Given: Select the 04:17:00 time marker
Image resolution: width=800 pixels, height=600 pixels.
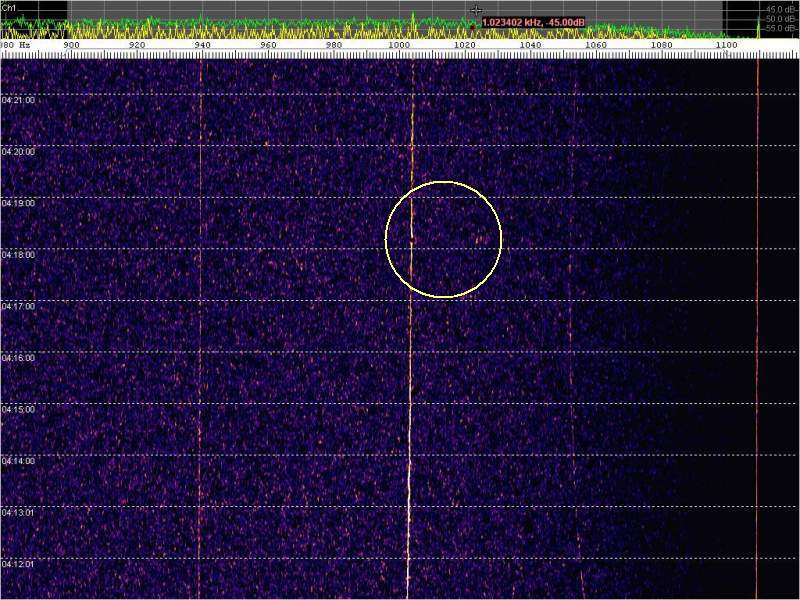Looking at the screenshot, I should (19, 306).
